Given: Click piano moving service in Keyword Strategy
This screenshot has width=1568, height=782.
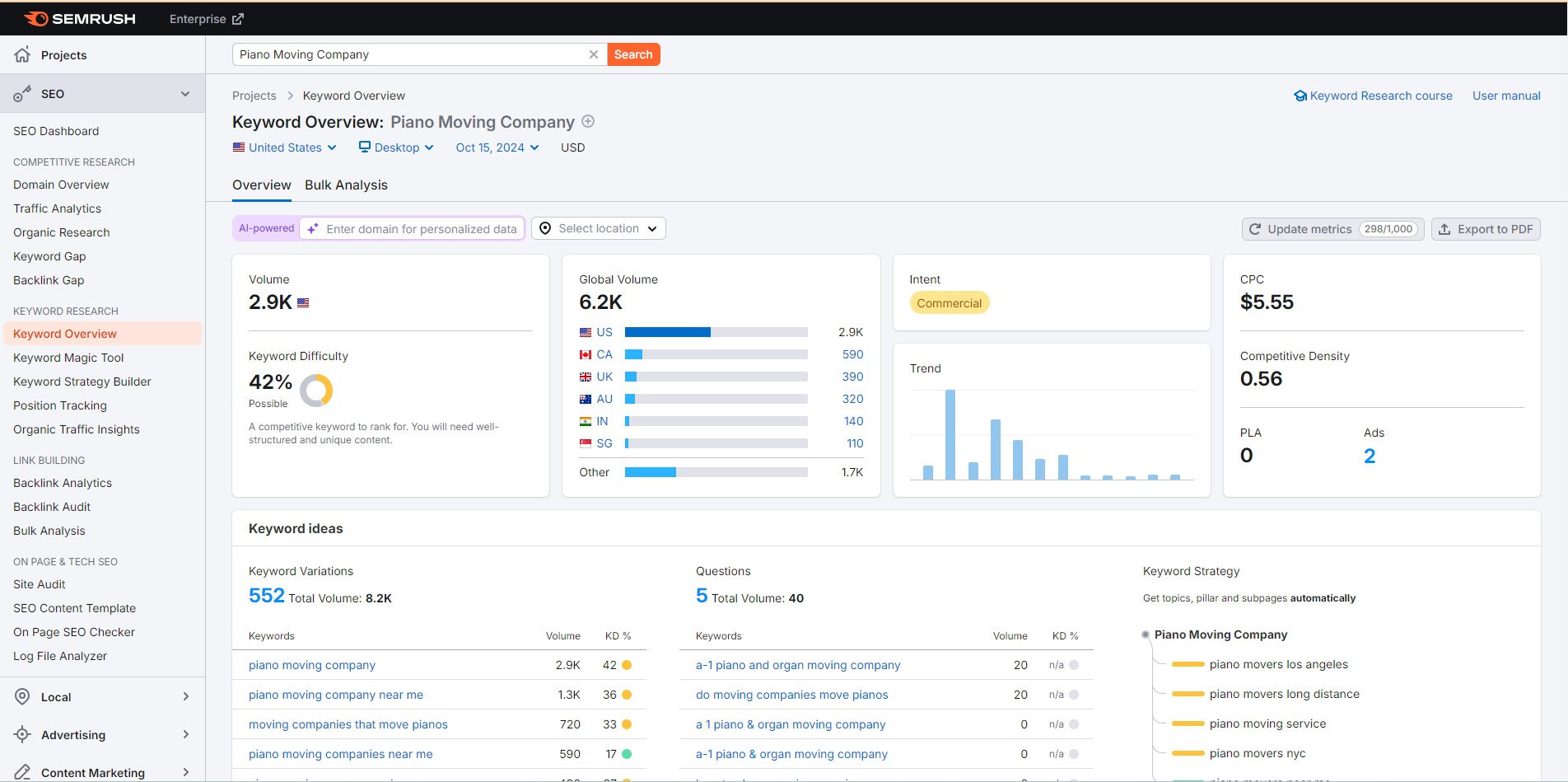Looking at the screenshot, I should (x=1268, y=723).
